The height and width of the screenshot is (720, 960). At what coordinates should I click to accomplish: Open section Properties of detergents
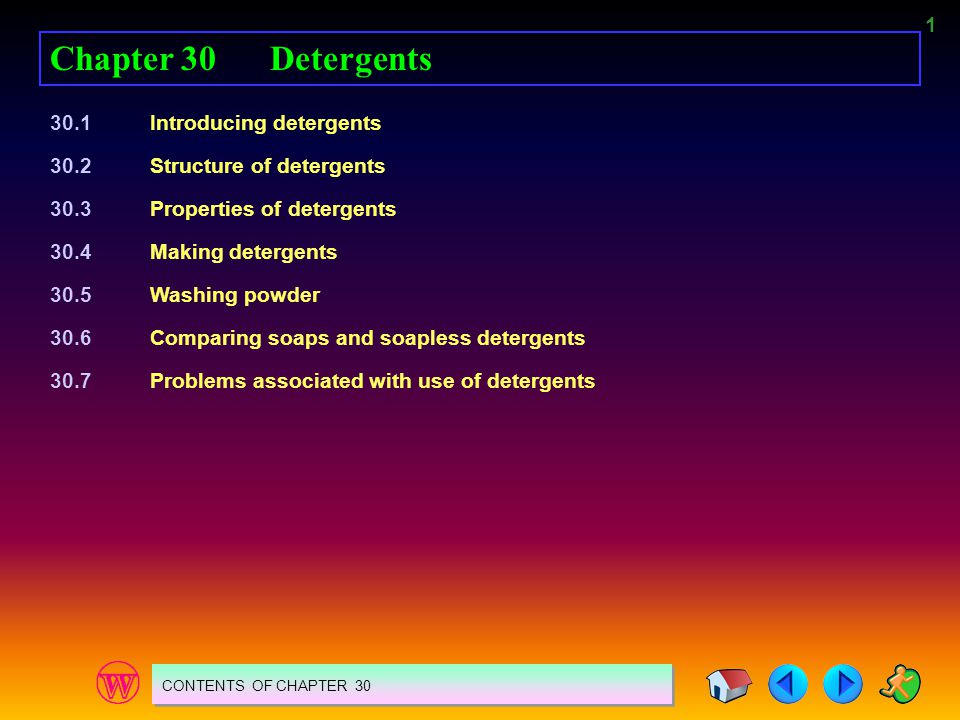click(273, 209)
